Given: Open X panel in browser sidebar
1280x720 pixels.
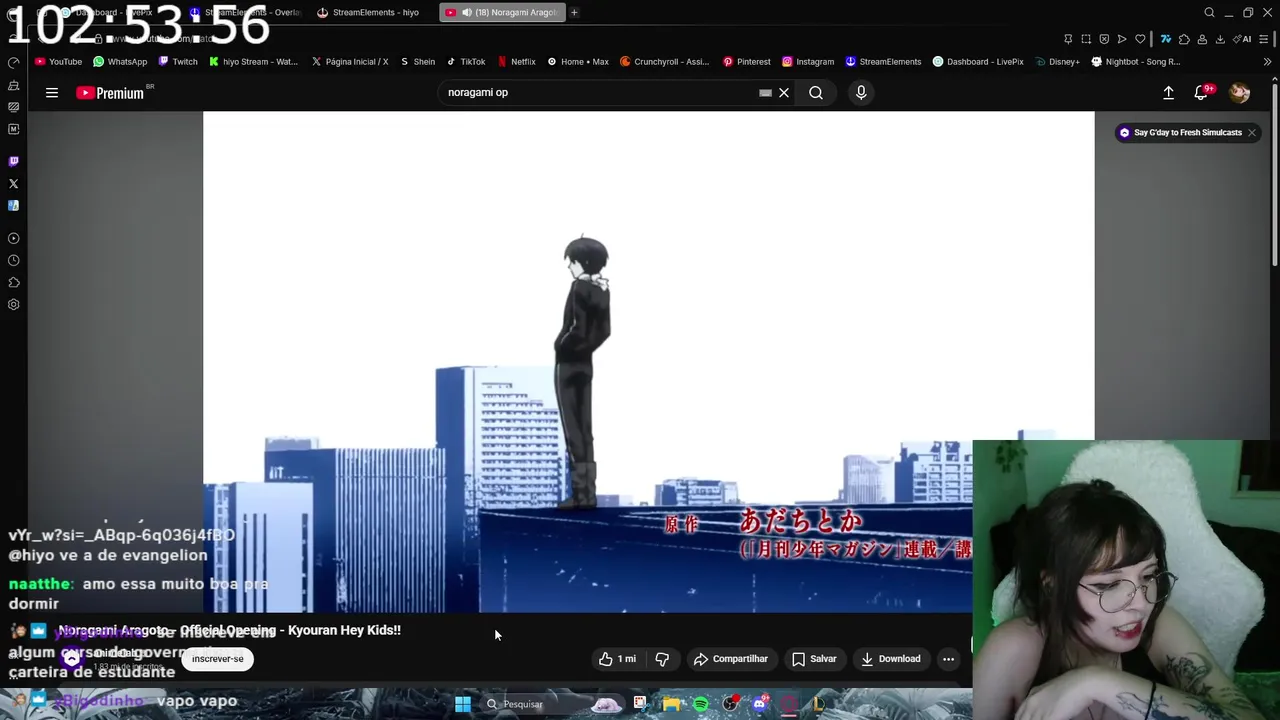Looking at the screenshot, I should (x=13, y=184).
